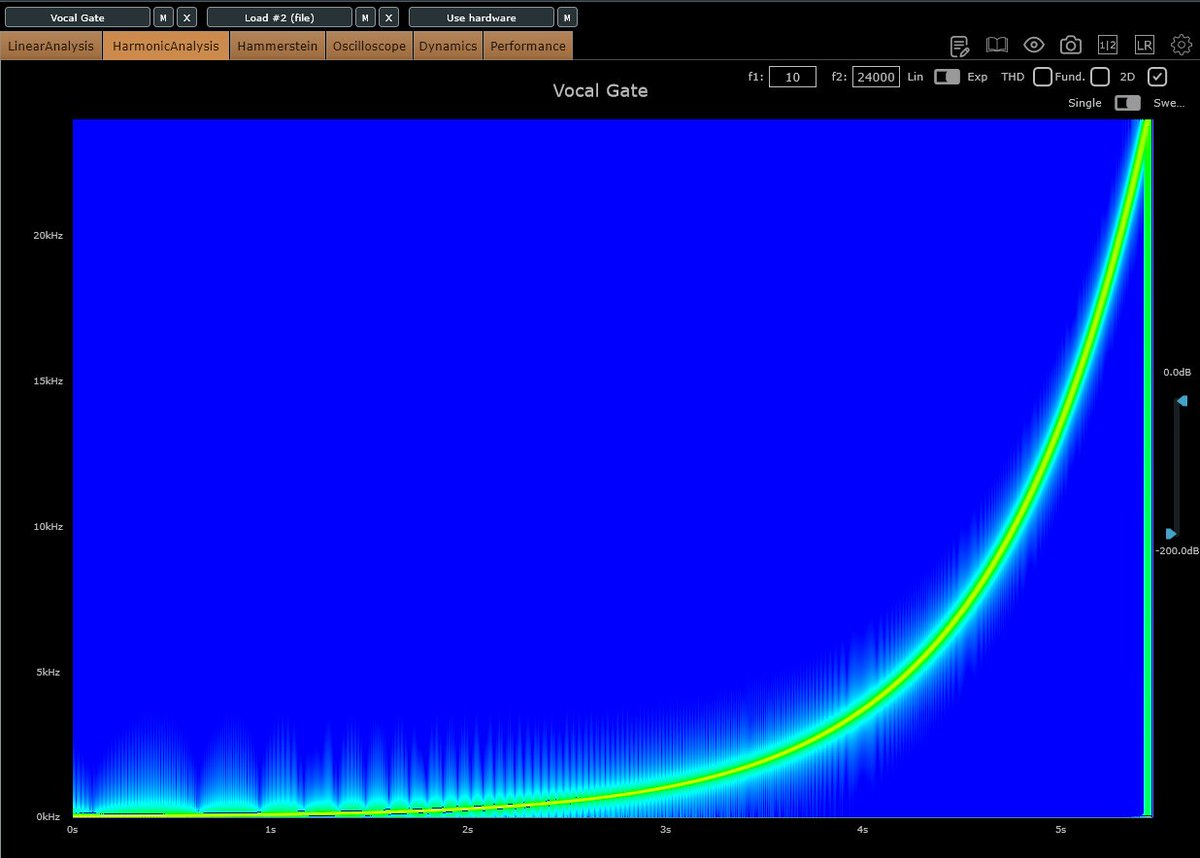Click the Use hardware button
This screenshot has height=858, width=1200.
tap(481, 18)
